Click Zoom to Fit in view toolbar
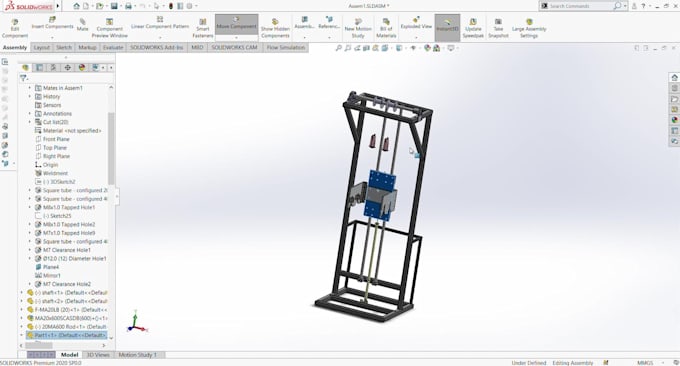The width and height of the screenshot is (680, 366). (339, 48)
